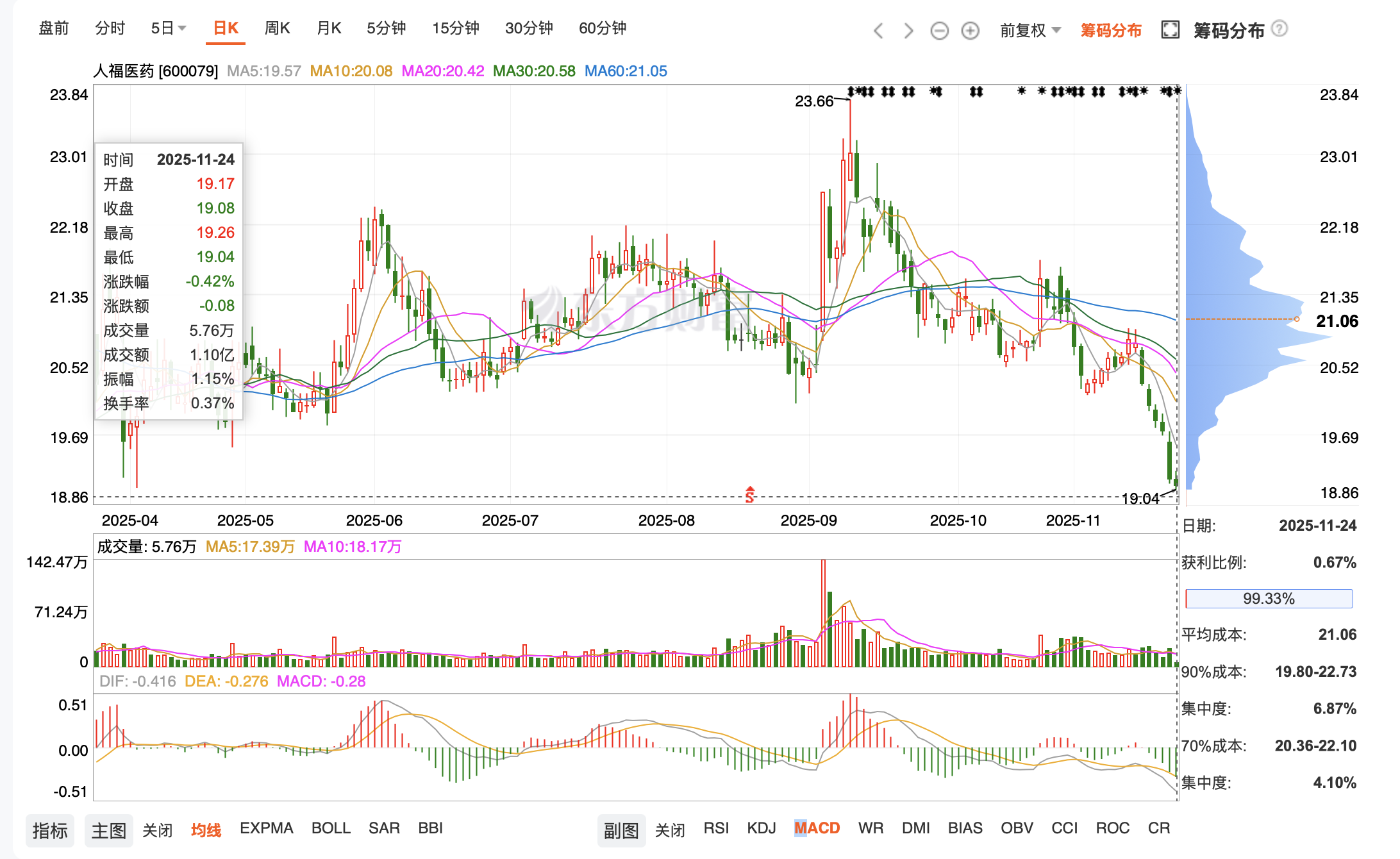This screenshot has height=859, width=1400.
Task: Turn off sub chart via 副图 关闭
Action: 670,830
